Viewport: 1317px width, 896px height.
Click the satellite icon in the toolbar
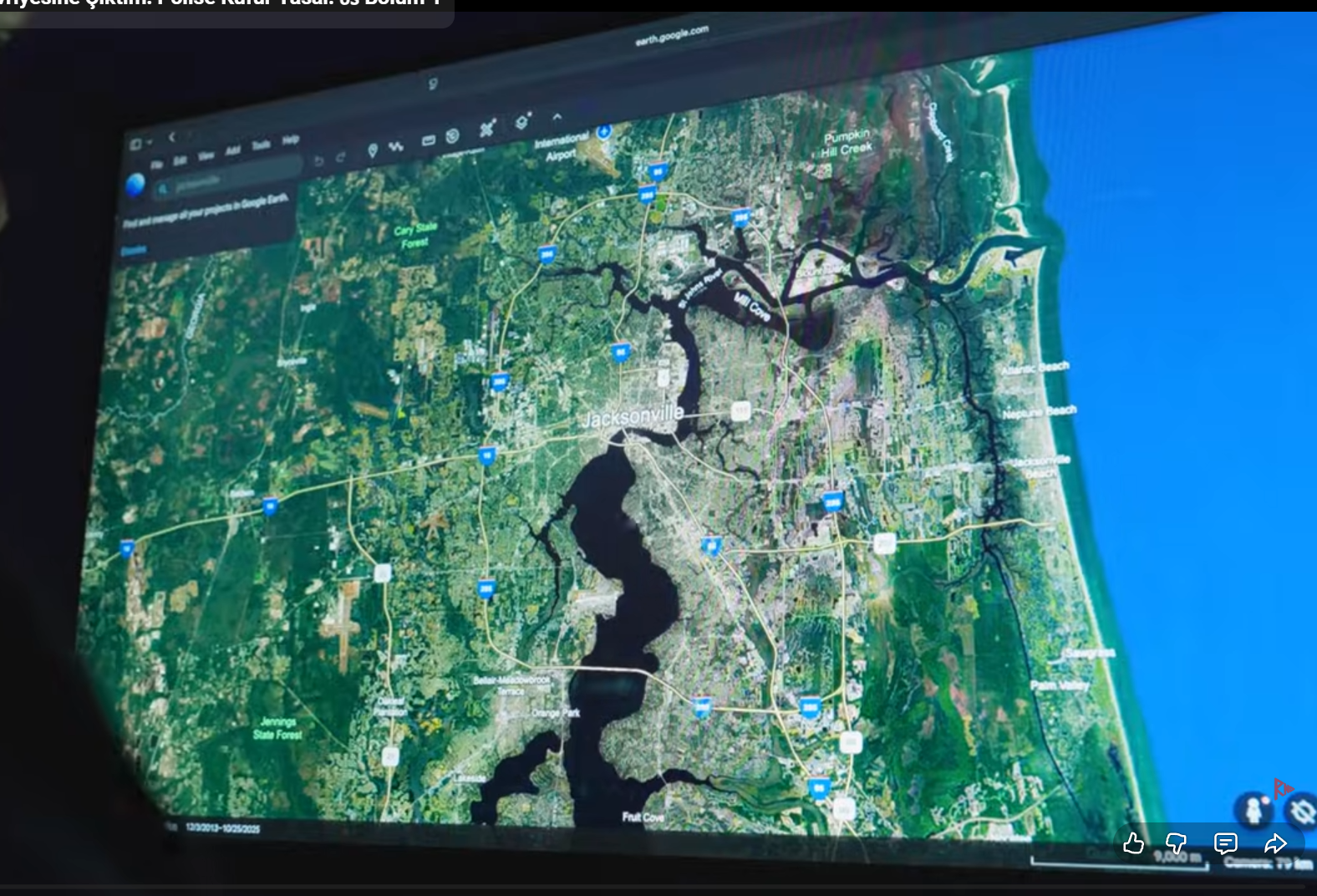(x=487, y=129)
